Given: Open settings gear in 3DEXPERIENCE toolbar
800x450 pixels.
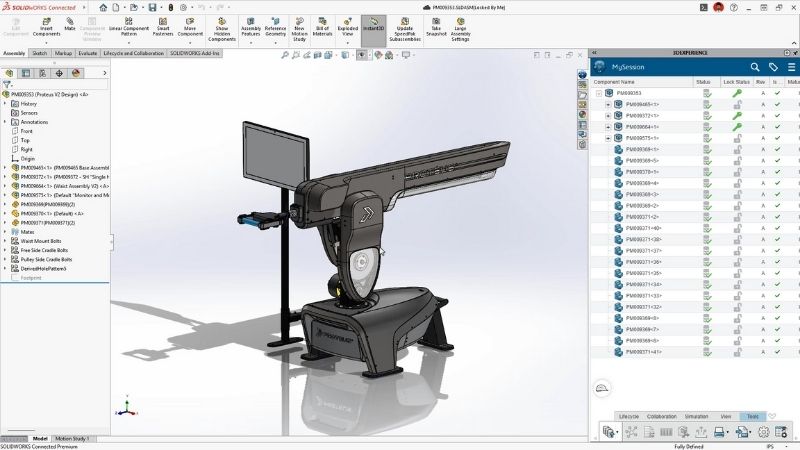Looking at the screenshot, I should coord(763,432).
